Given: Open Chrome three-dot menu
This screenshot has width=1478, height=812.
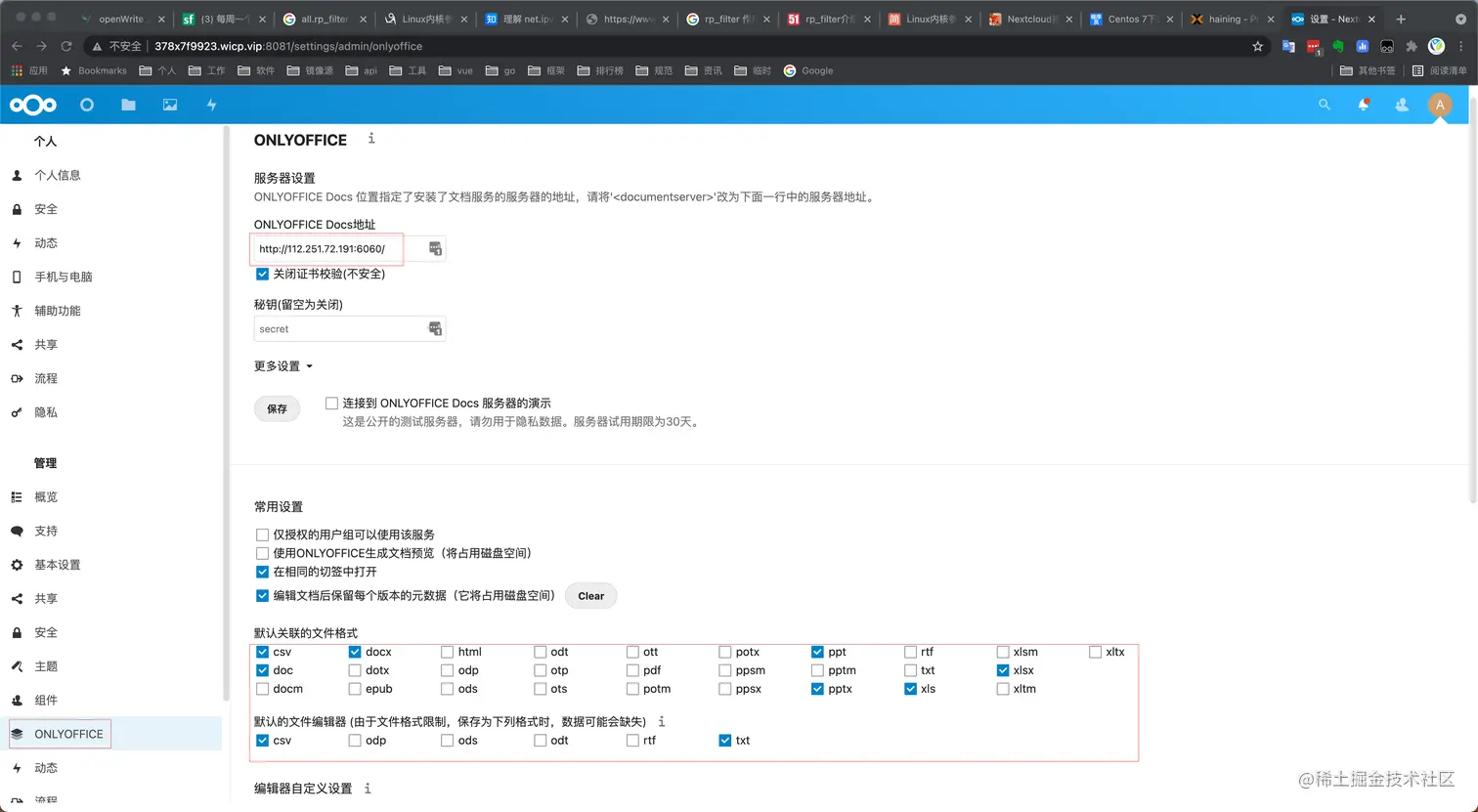Looking at the screenshot, I should 1461,46.
